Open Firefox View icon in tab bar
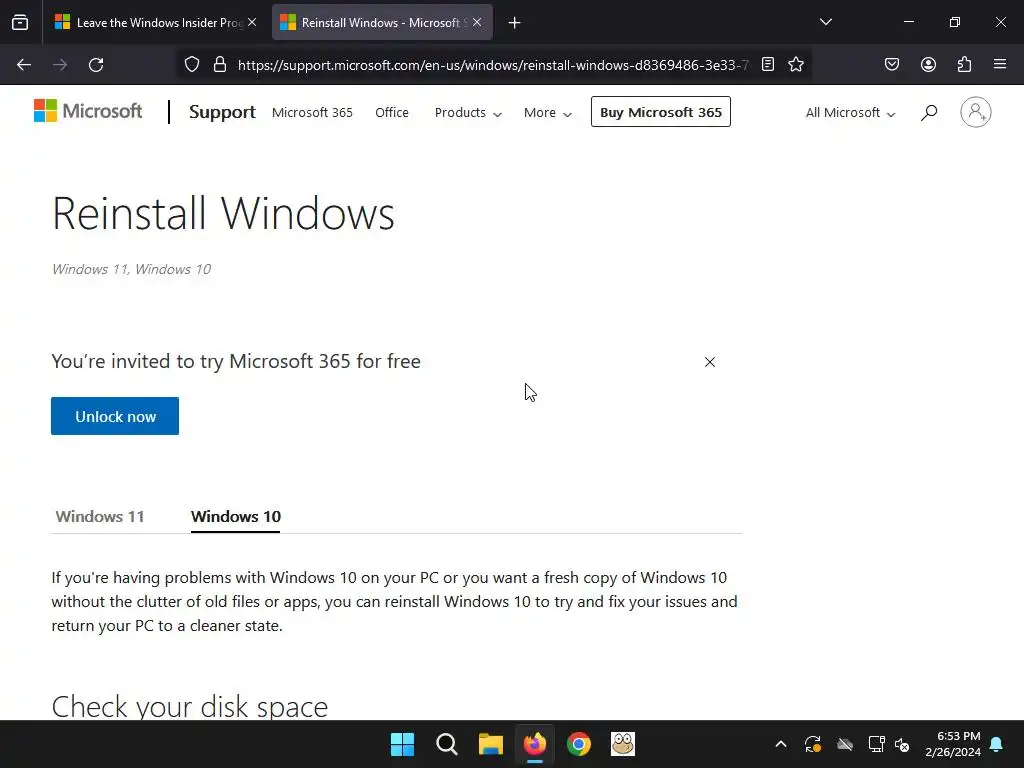This screenshot has width=1024, height=768. click(x=20, y=22)
